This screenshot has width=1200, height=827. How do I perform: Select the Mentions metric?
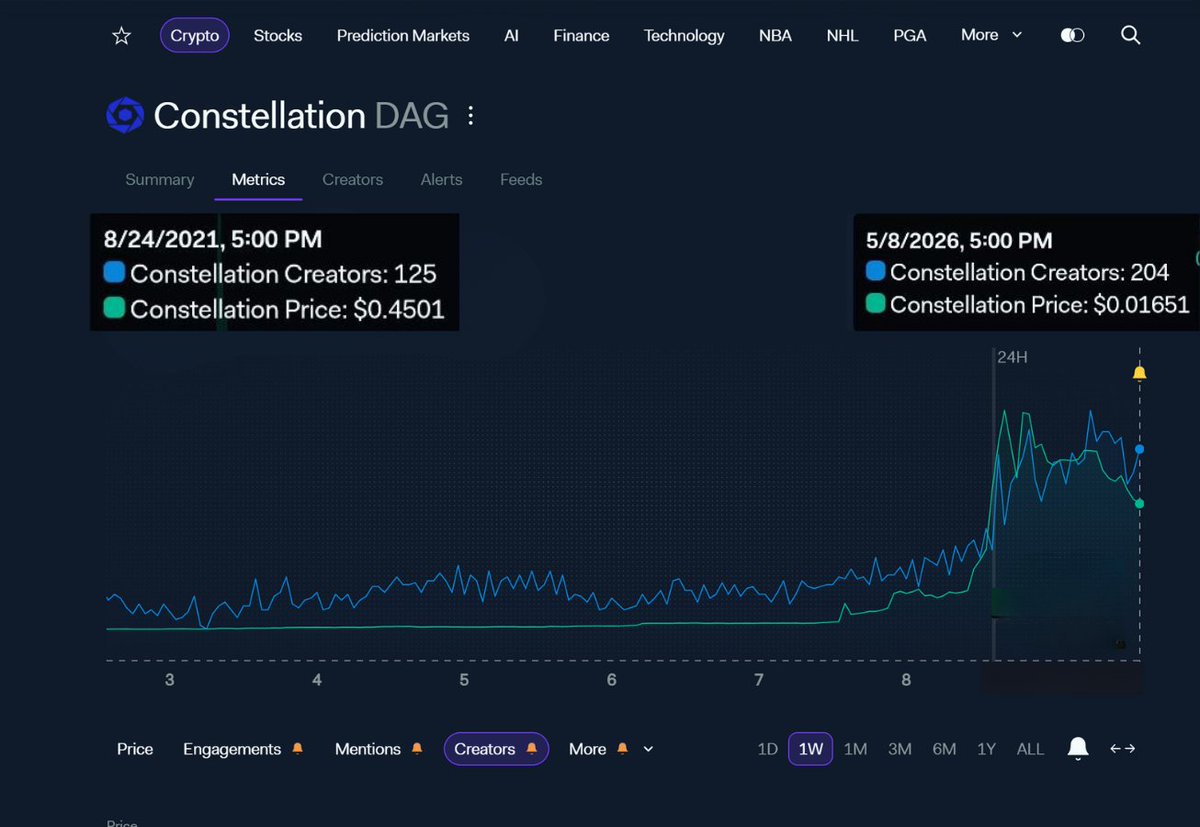pos(368,749)
